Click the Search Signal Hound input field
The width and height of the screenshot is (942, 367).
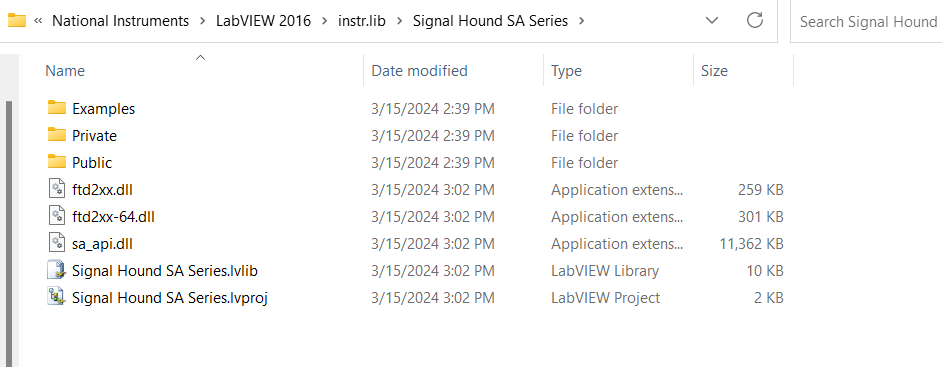(866, 22)
